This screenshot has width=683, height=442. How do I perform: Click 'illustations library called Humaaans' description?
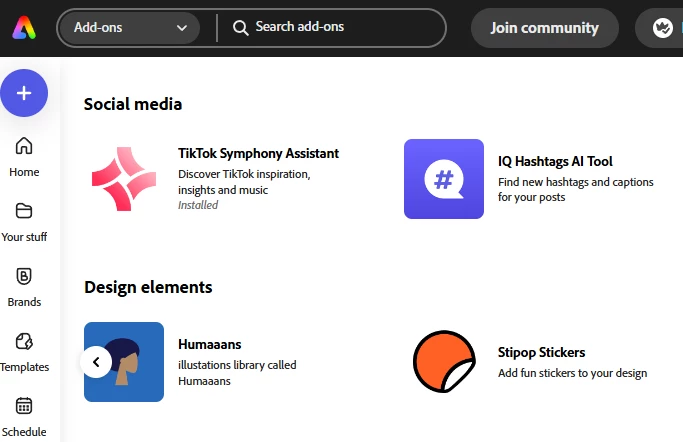coord(237,373)
